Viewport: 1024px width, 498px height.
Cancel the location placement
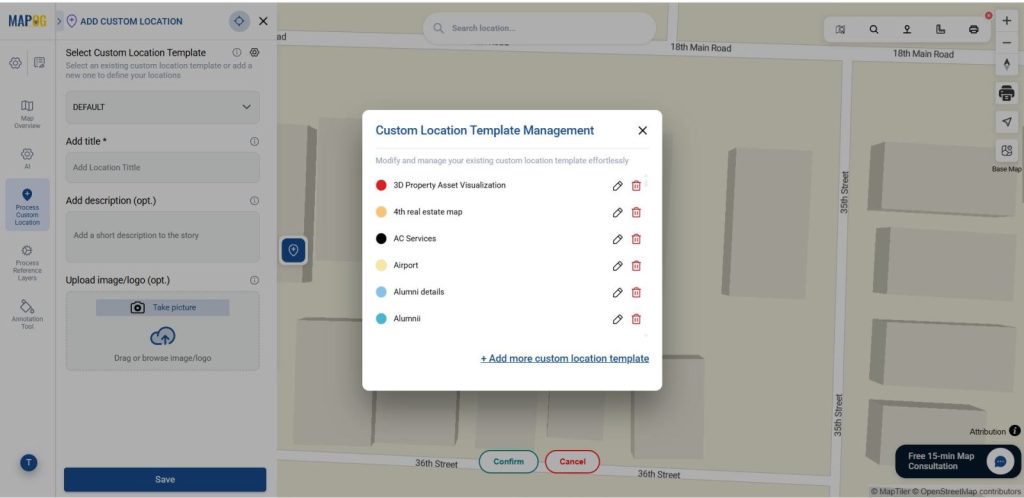pyautogui.click(x=572, y=461)
